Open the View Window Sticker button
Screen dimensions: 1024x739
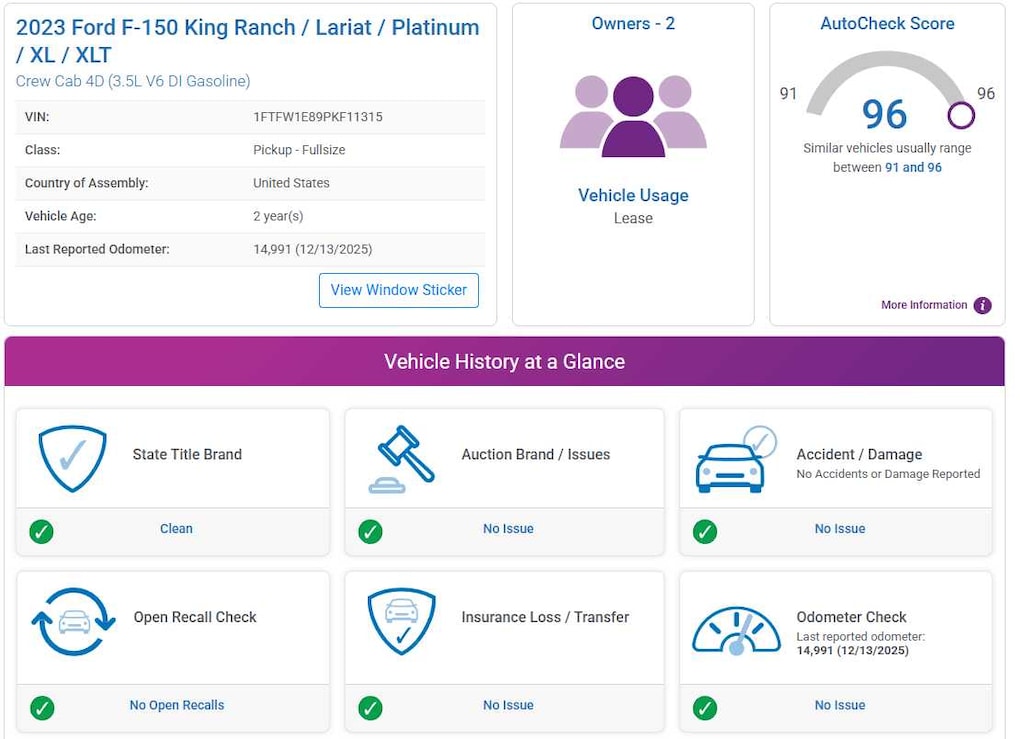399,290
